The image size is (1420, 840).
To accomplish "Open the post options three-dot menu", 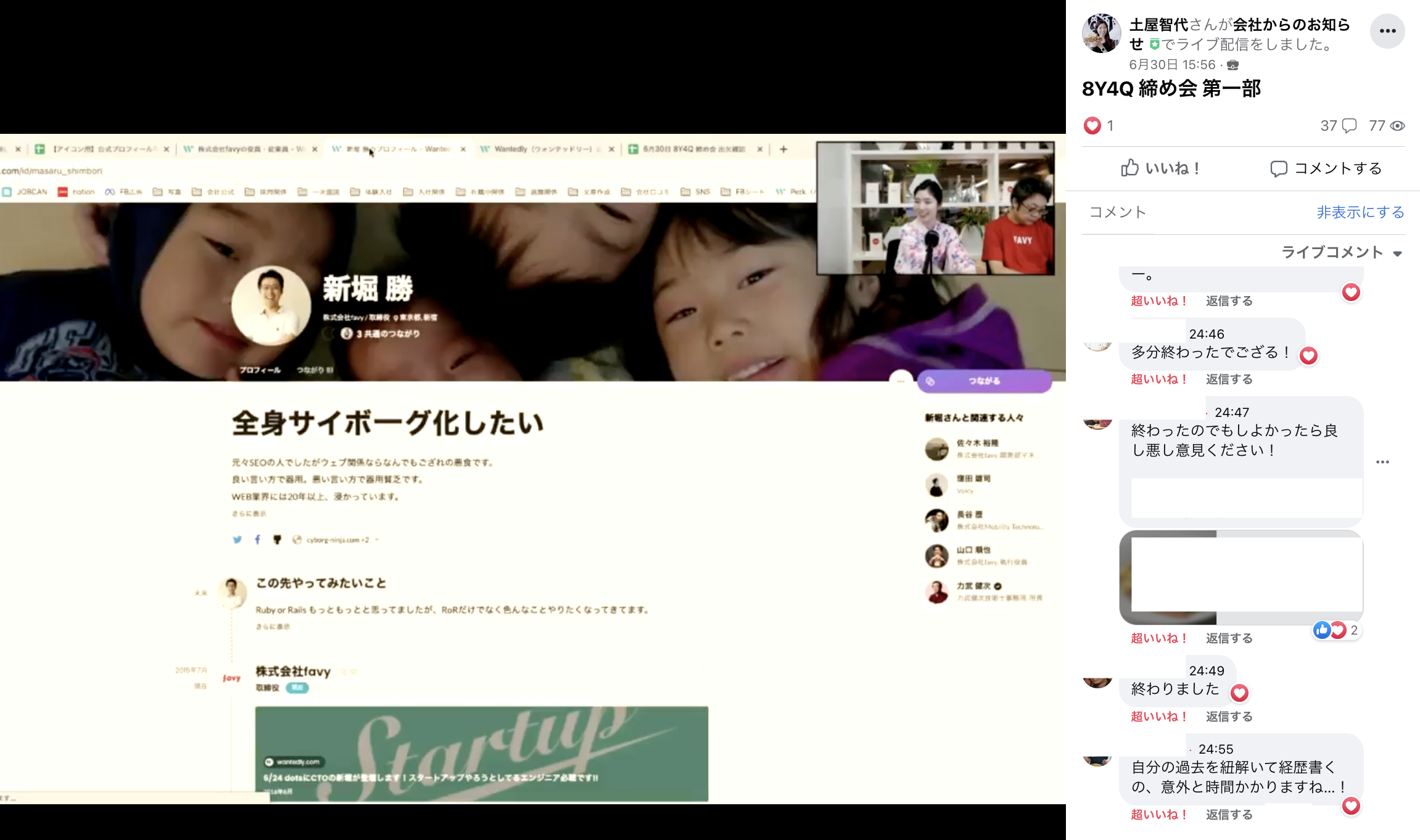I will [1387, 31].
